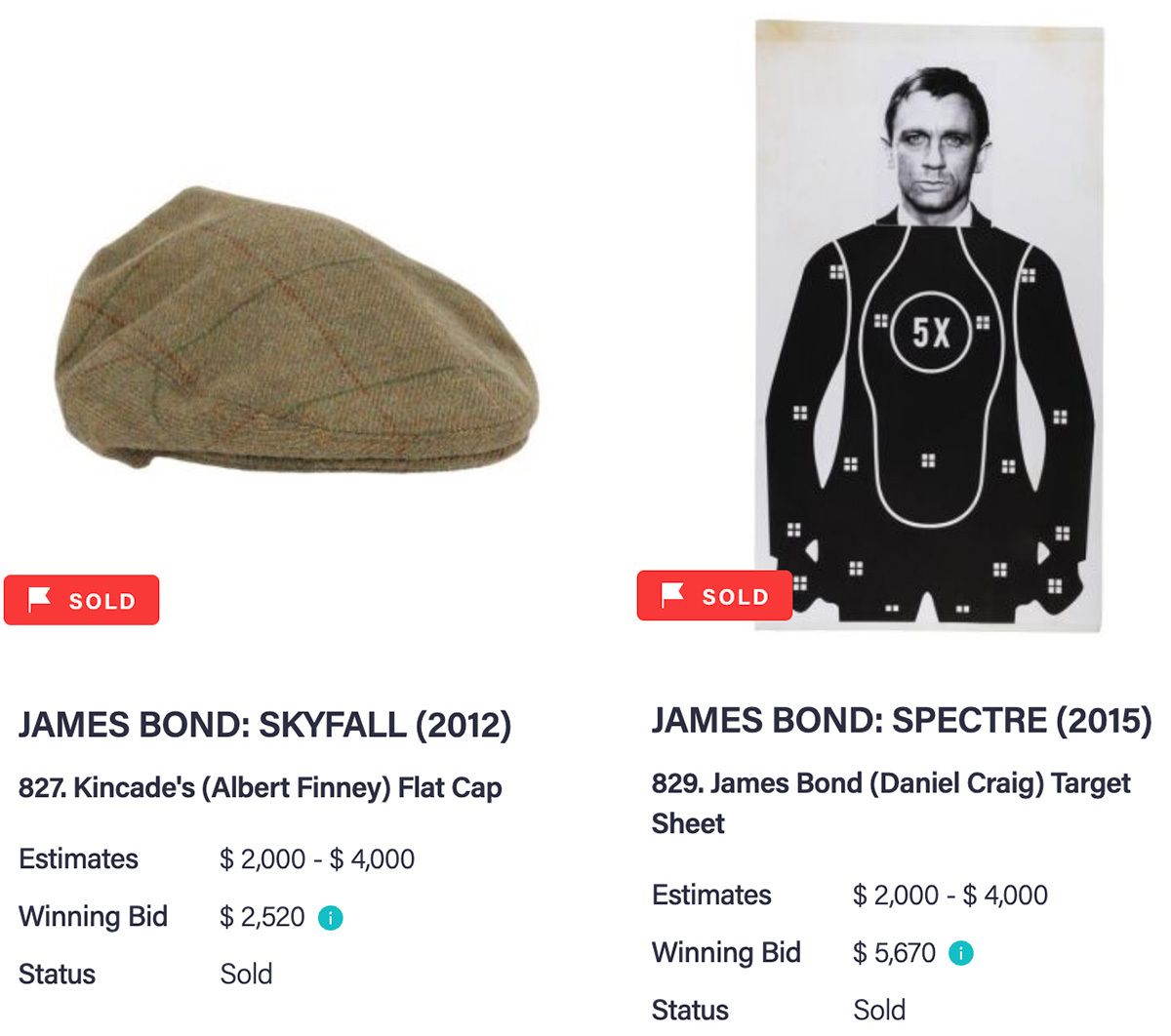This screenshot has width=1171, height=1036.
Task: Click SOLD badge under the flat cap
Action: click(x=81, y=600)
